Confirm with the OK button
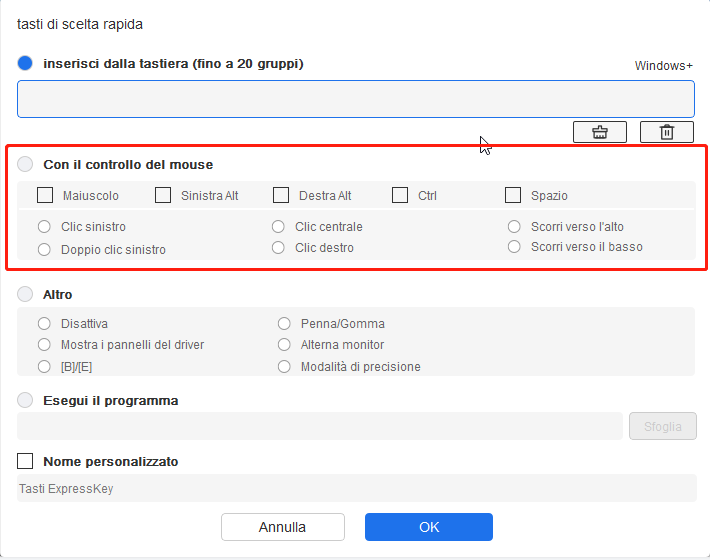 coord(429,527)
